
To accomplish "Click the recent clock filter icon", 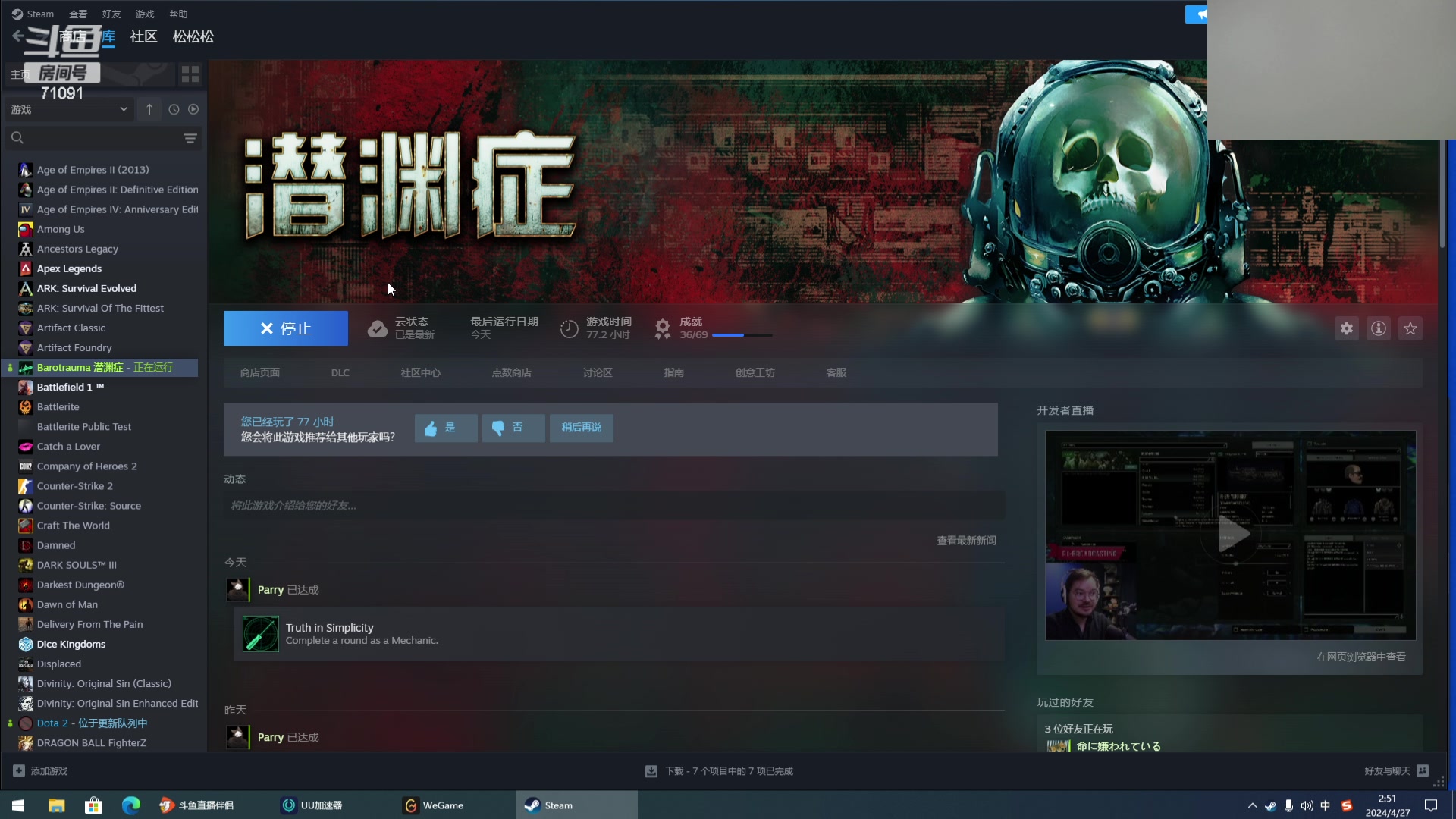I will (174, 109).
